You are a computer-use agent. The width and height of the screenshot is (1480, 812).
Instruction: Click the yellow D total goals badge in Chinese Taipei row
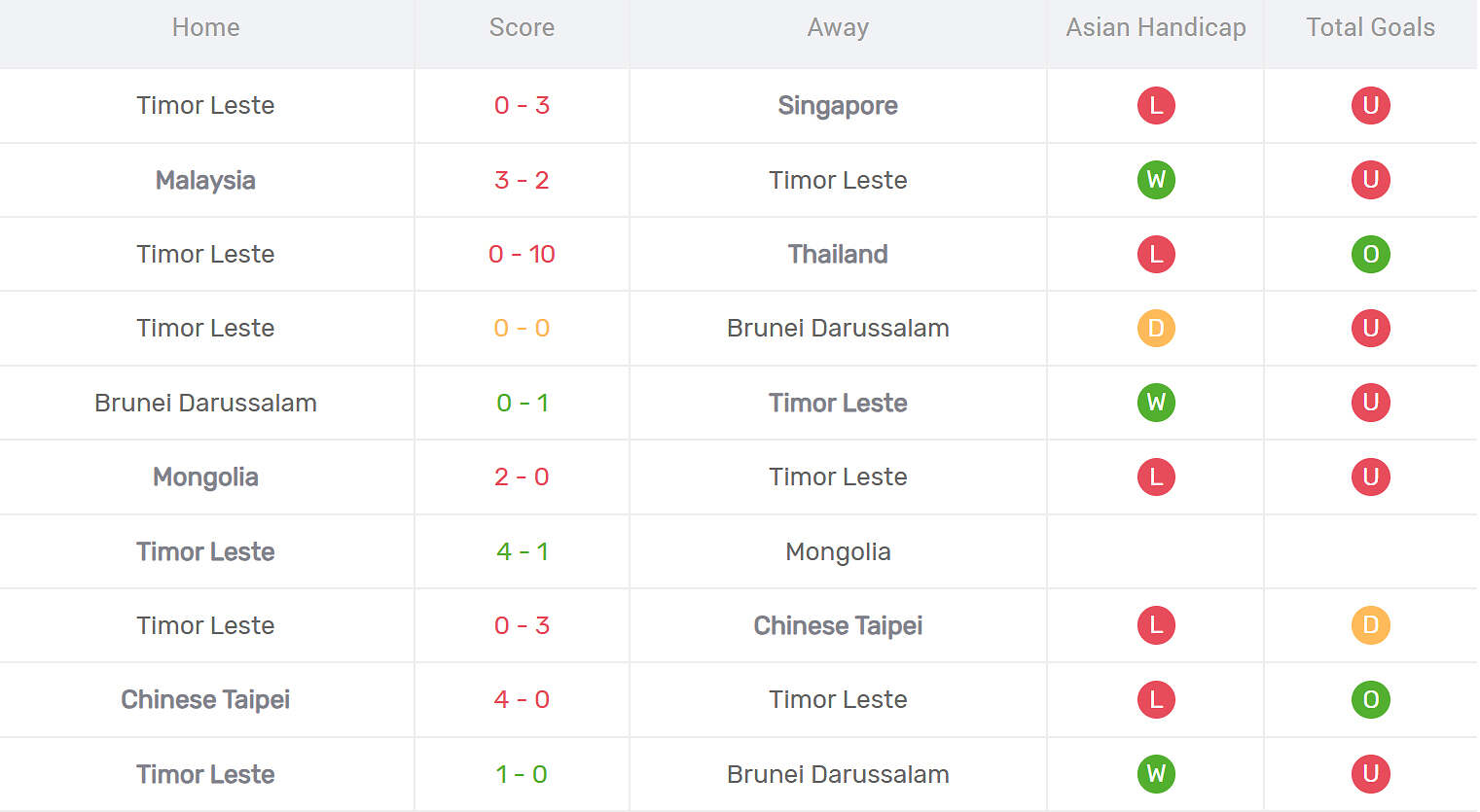pos(1370,625)
